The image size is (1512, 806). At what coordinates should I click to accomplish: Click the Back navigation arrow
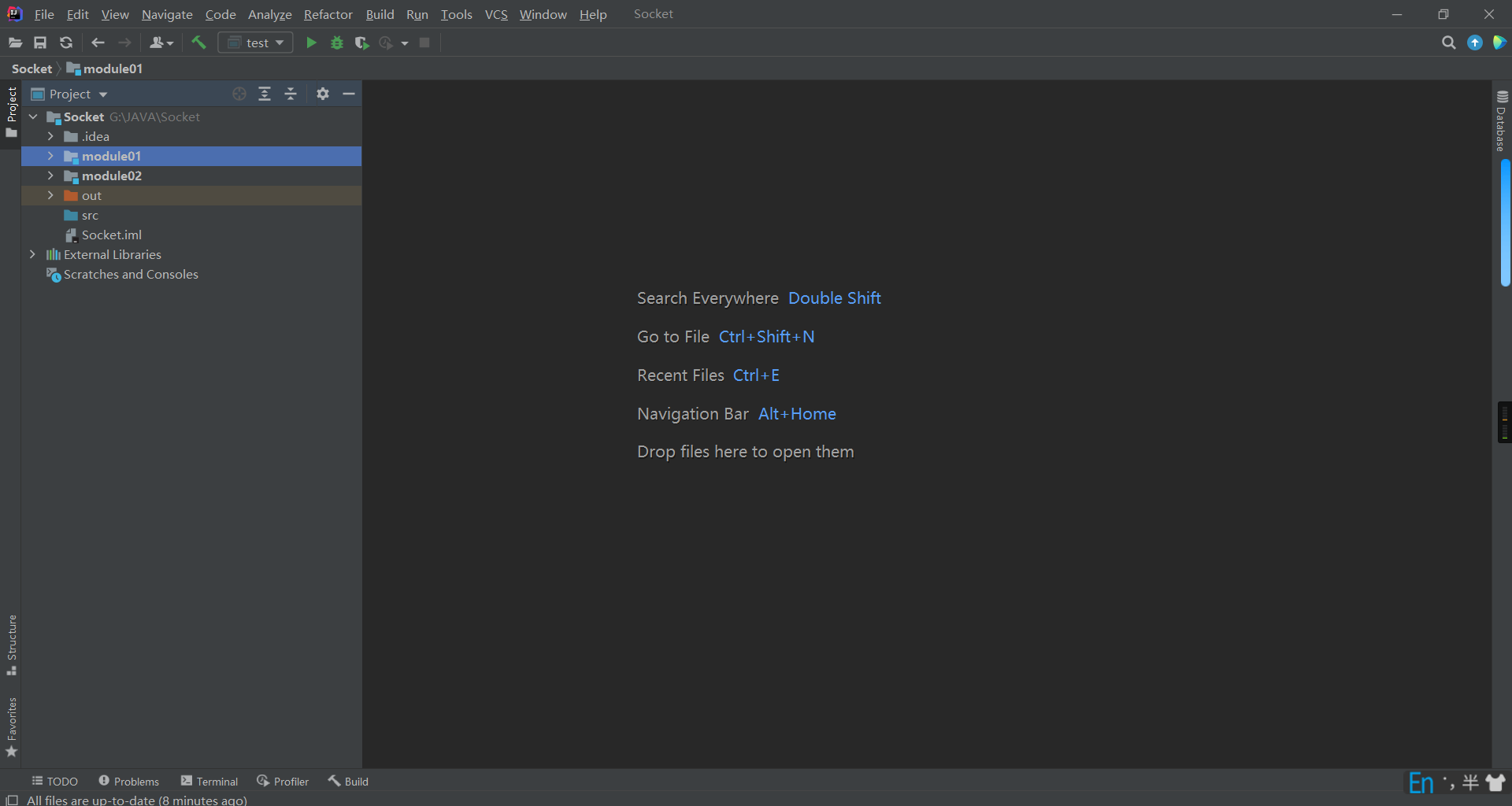coord(98,43)
